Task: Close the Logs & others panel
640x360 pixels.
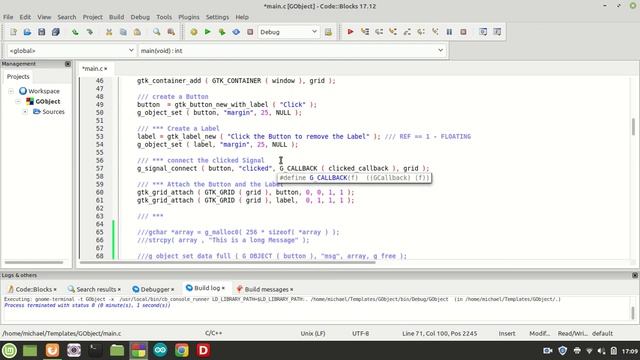Action: (x=635, y=275)
